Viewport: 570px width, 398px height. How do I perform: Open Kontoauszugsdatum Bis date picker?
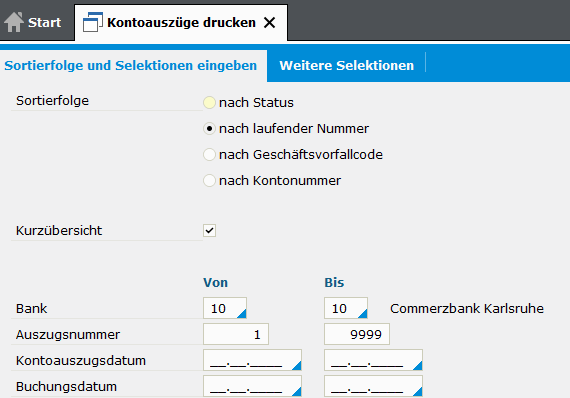[x=418, y=366]
